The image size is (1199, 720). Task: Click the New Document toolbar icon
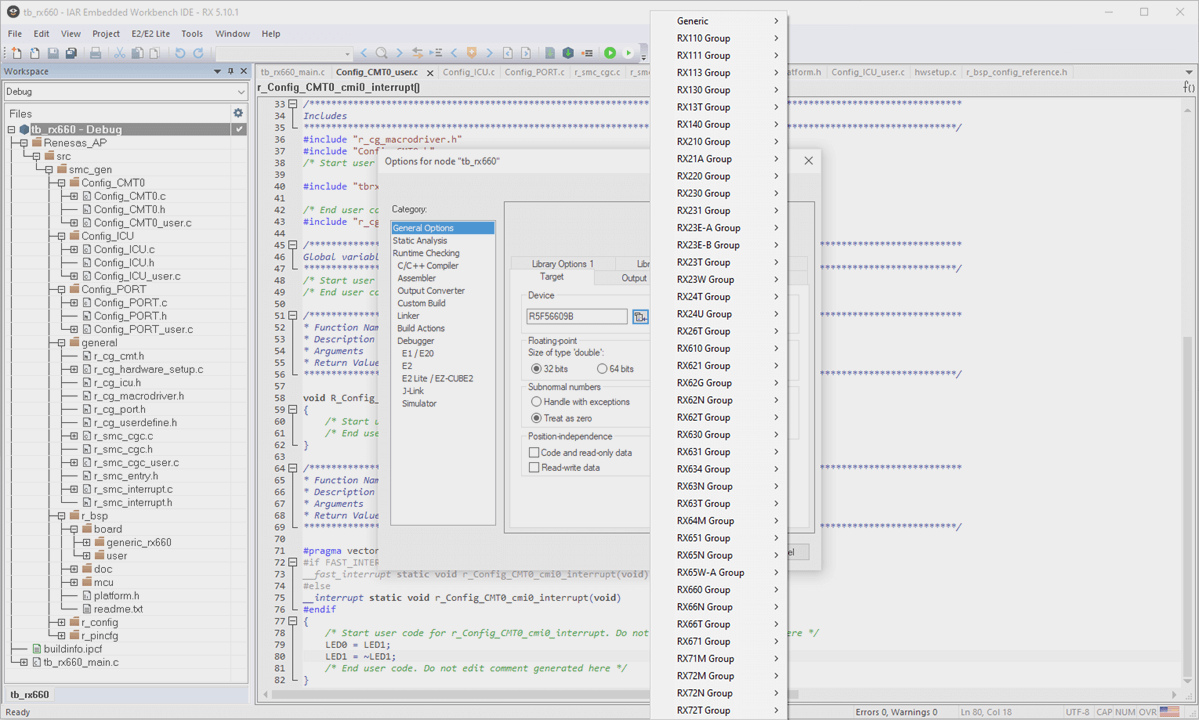pyautogui.click(x=16, y=53)
